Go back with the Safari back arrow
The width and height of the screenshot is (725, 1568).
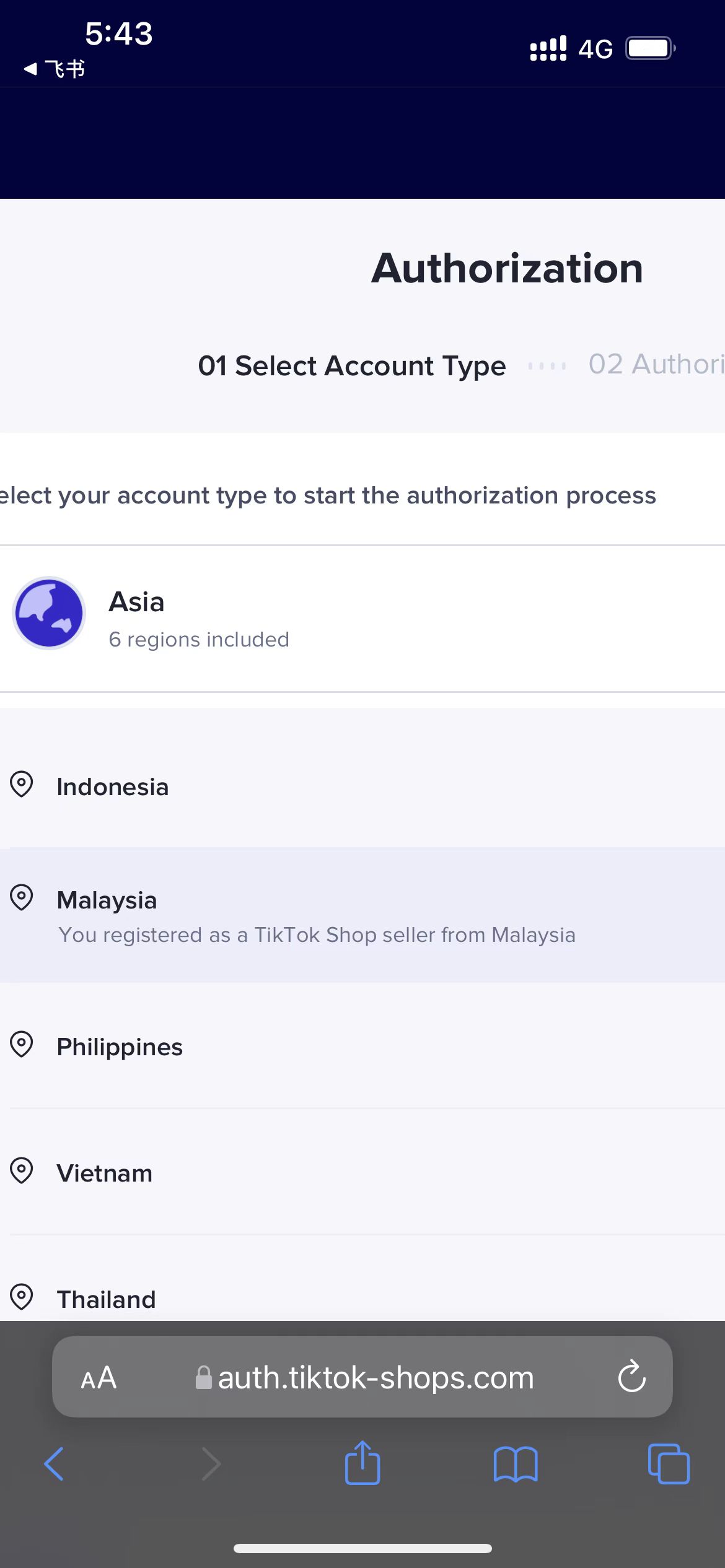[x=54, y=1464]
